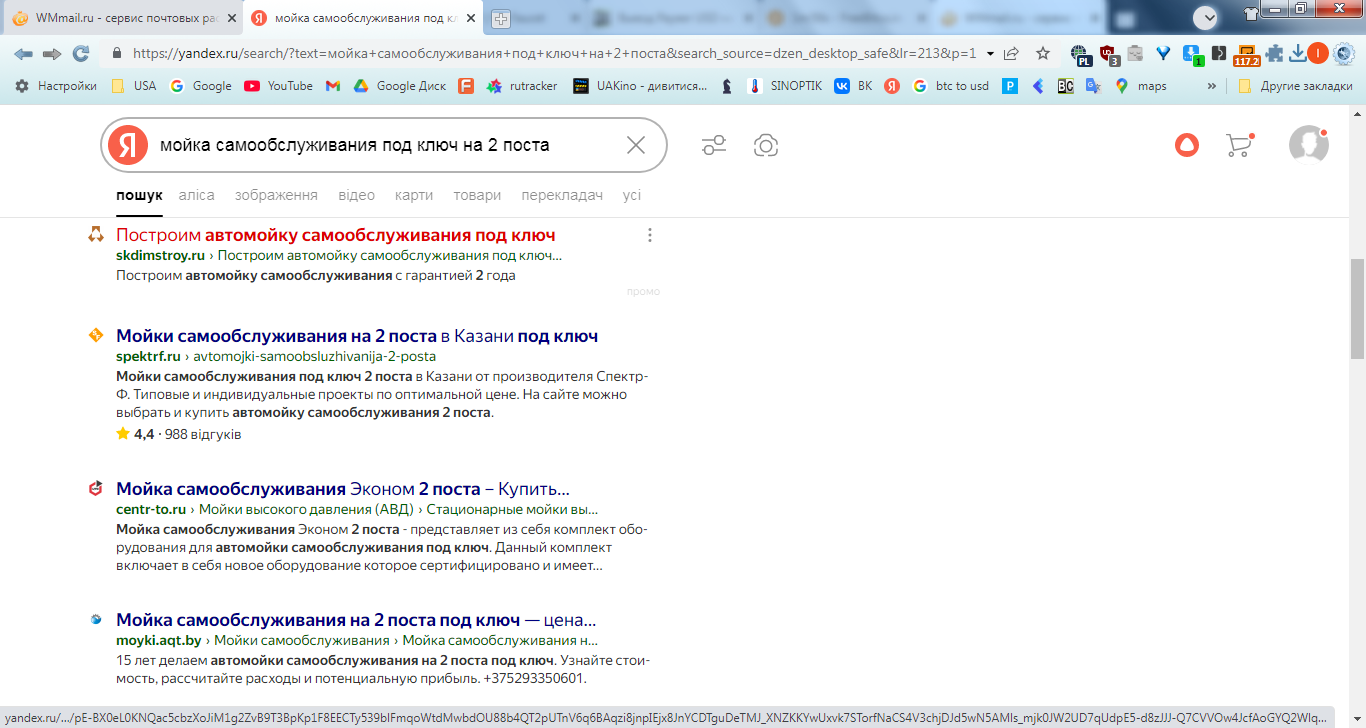Share the page using the share icon

1011,54
